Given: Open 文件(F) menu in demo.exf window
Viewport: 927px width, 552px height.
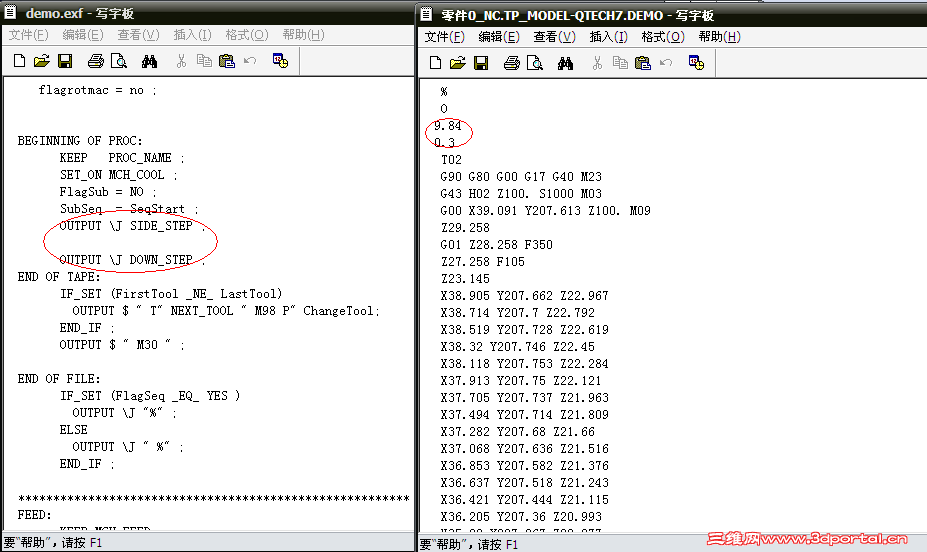Looking at the screenshot, I should point(28,35).
